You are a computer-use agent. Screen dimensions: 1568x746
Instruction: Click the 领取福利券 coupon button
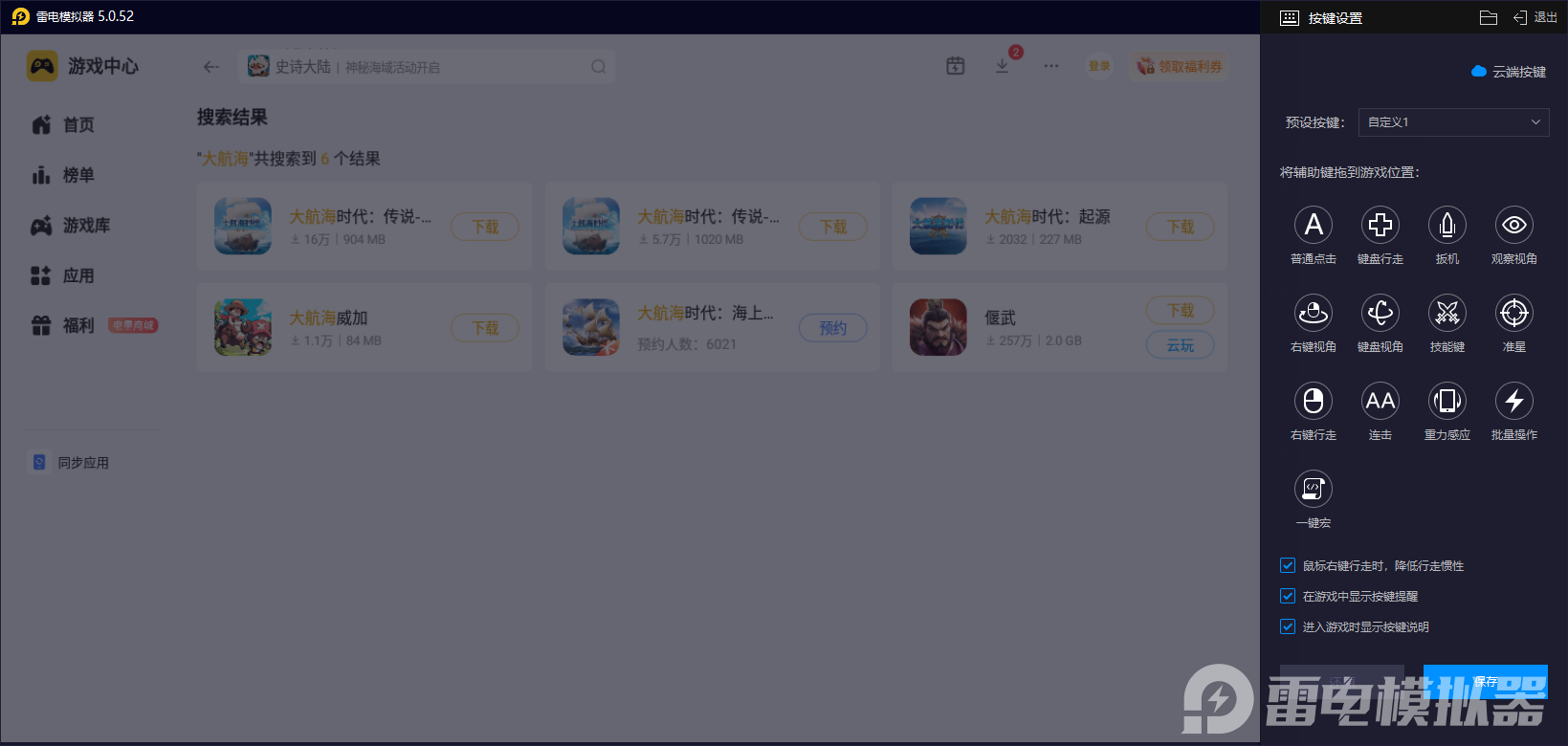[x=1179, y=66]
